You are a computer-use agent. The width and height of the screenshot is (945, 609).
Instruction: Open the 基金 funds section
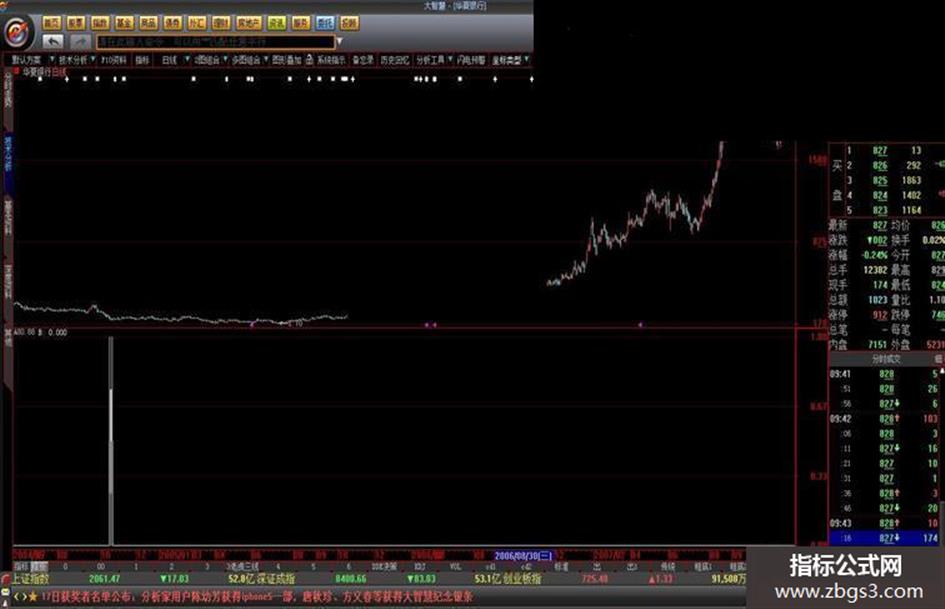[x=124, y=23]
